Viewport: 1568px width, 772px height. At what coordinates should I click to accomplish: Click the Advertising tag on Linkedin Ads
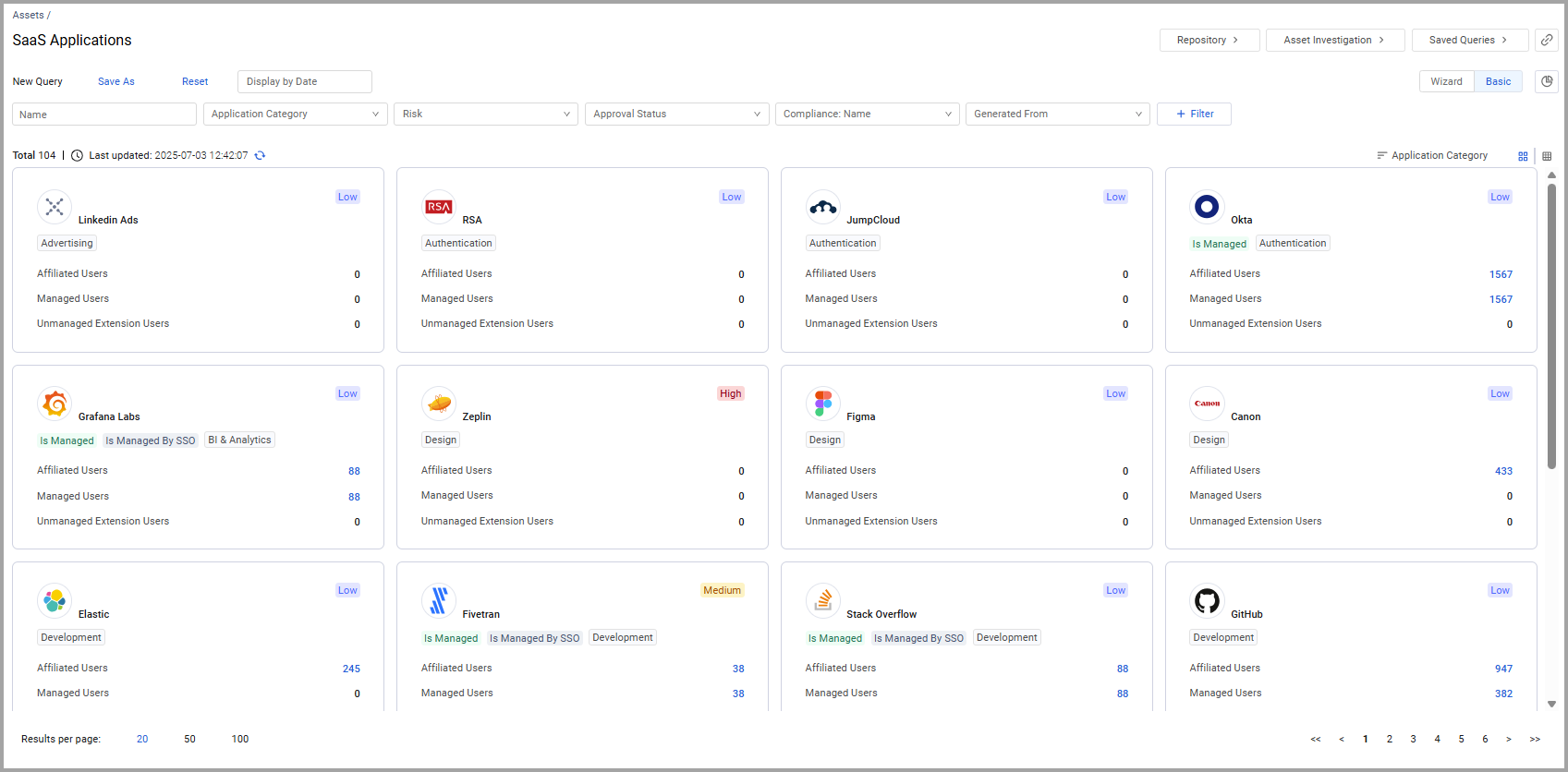point(67,243)
